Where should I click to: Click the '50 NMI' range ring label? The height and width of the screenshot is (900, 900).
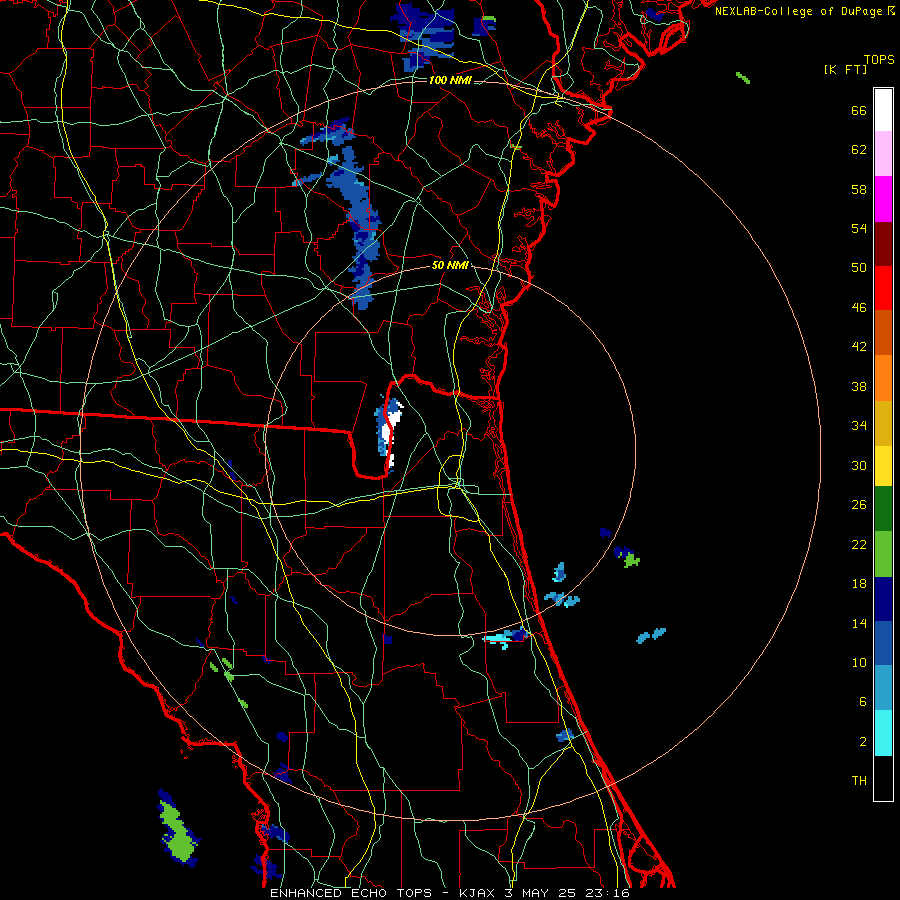tap(450, 265)
